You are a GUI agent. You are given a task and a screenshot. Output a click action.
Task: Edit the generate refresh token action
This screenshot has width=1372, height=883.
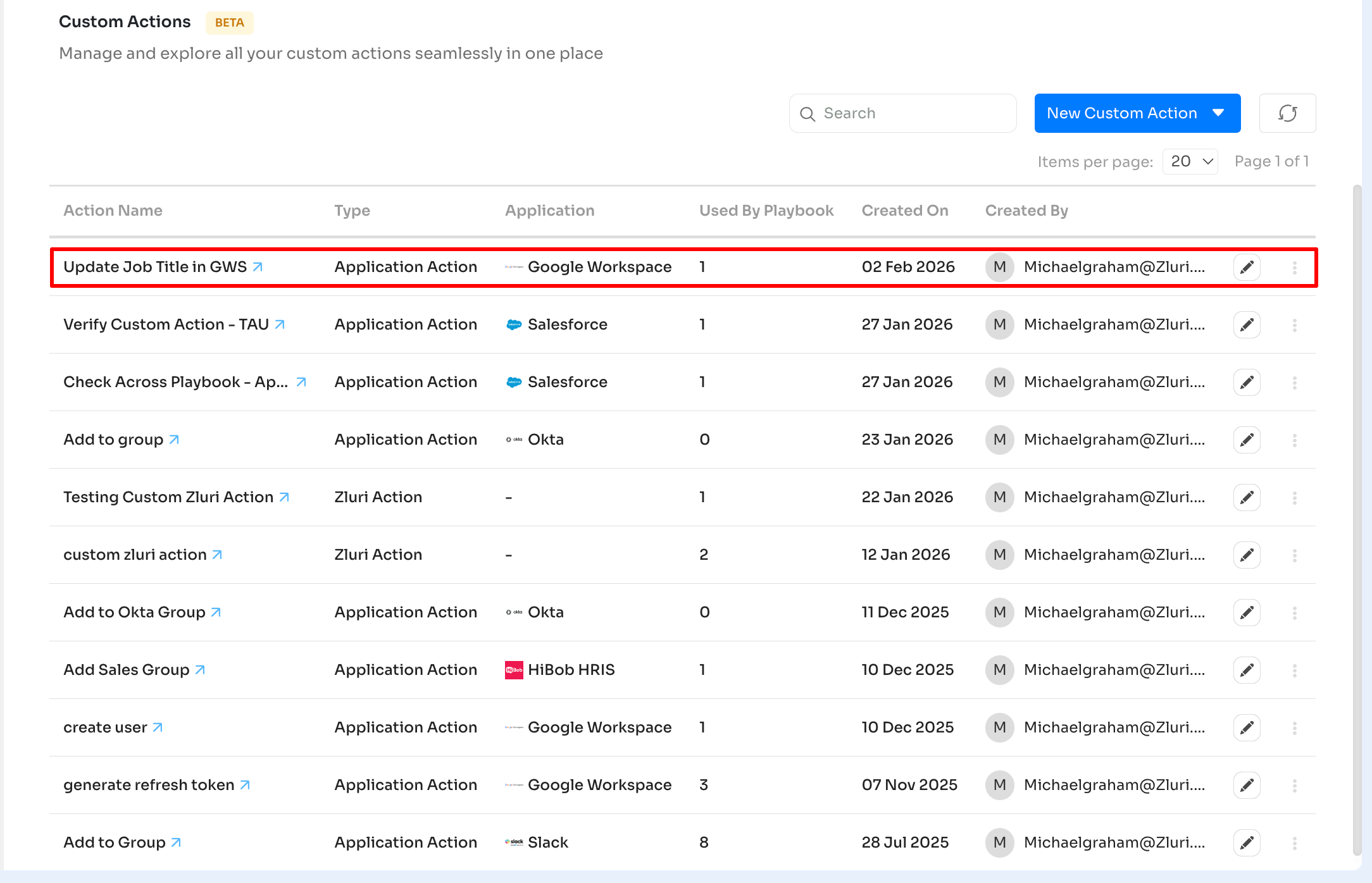coord(1246,785)
